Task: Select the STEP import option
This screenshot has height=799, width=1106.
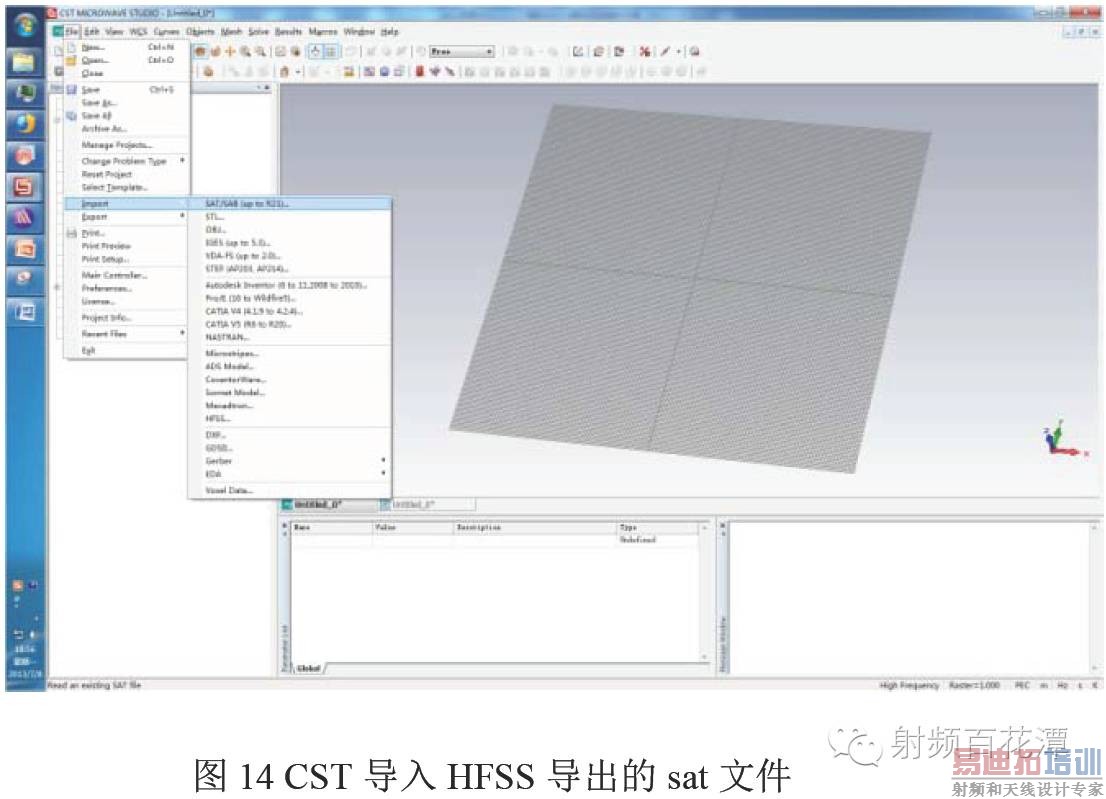Action: 290,269
